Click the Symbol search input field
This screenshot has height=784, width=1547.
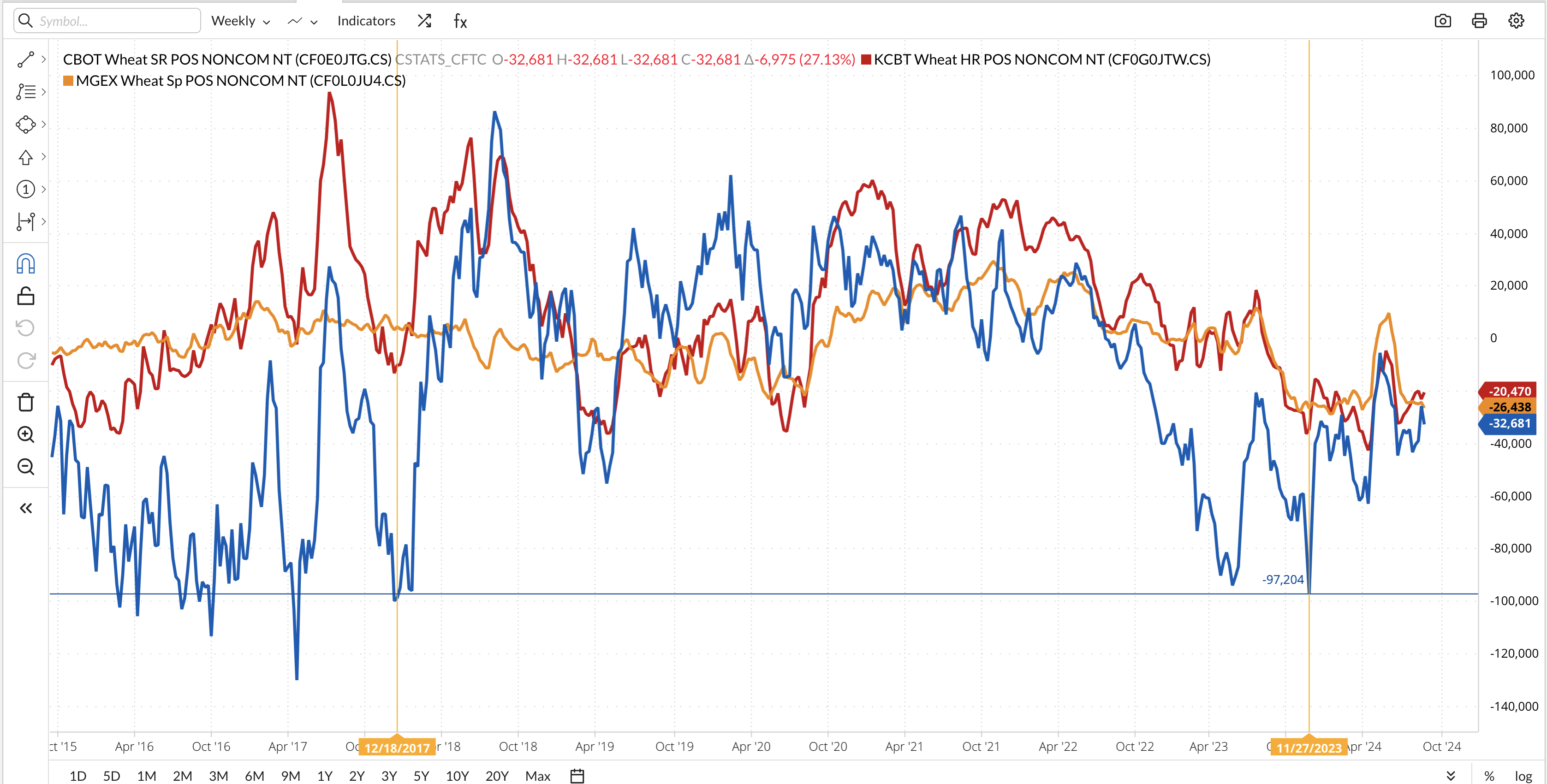point(114,21)
